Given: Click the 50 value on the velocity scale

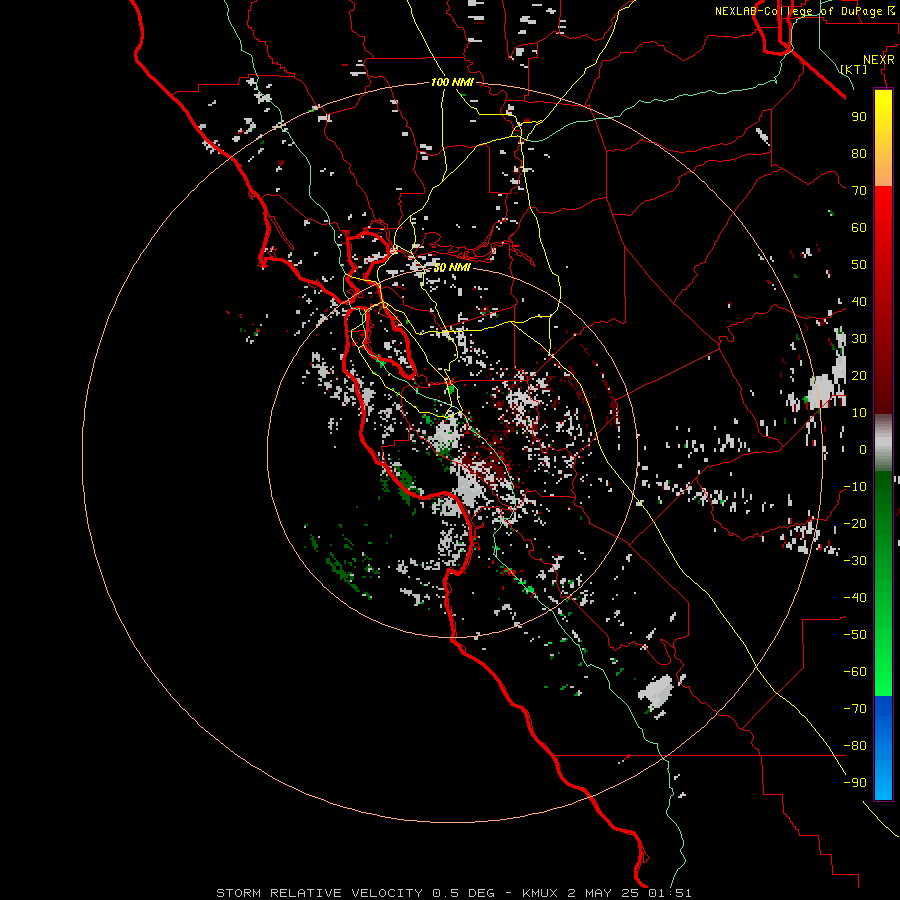Looking at the screenshot, I should click(x=859, y=265).
